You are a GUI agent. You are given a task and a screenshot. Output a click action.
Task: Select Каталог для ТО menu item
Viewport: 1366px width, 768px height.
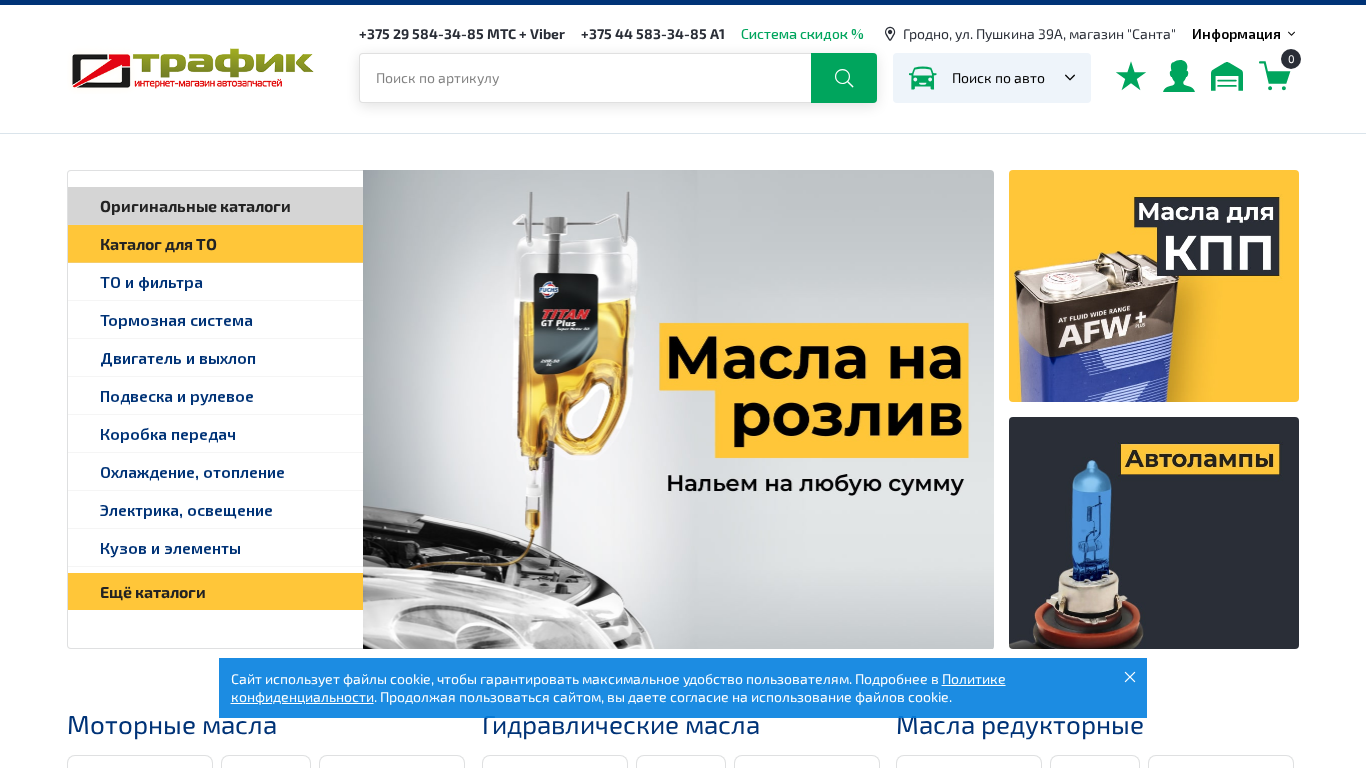[x=215, y=244]
